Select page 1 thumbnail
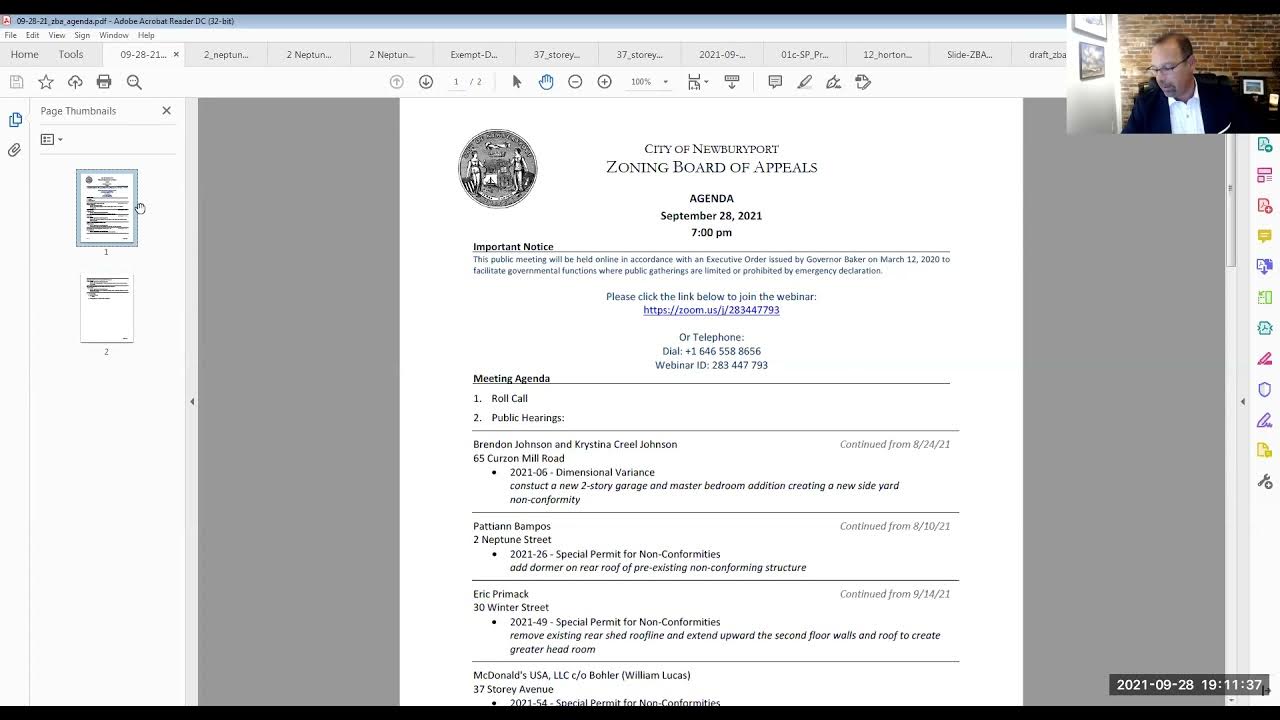The height and width of the screenshot is (720, 1280). point(107,208)
